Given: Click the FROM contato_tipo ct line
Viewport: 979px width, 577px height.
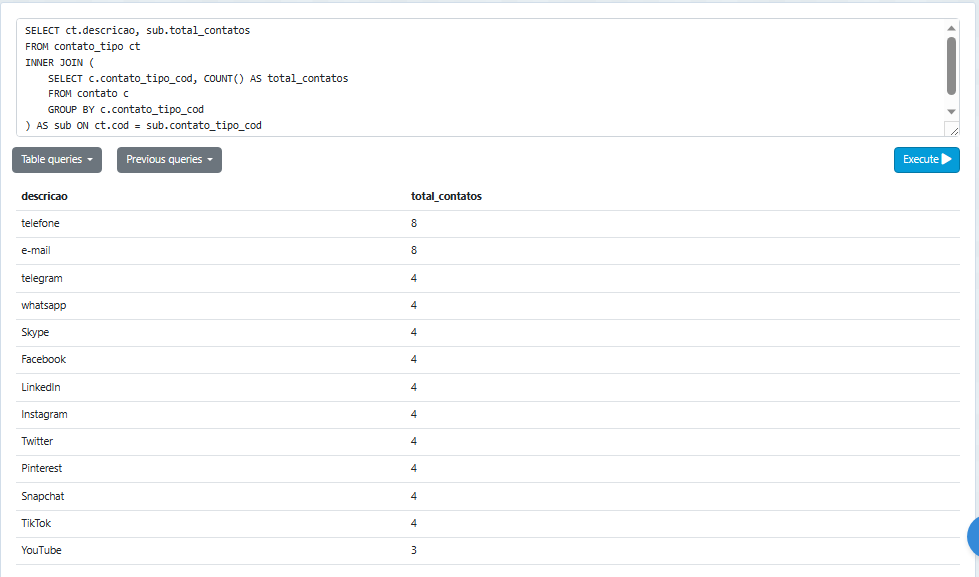Looking at the screenshot, I should pyautogui.click(x=83, y=47).
